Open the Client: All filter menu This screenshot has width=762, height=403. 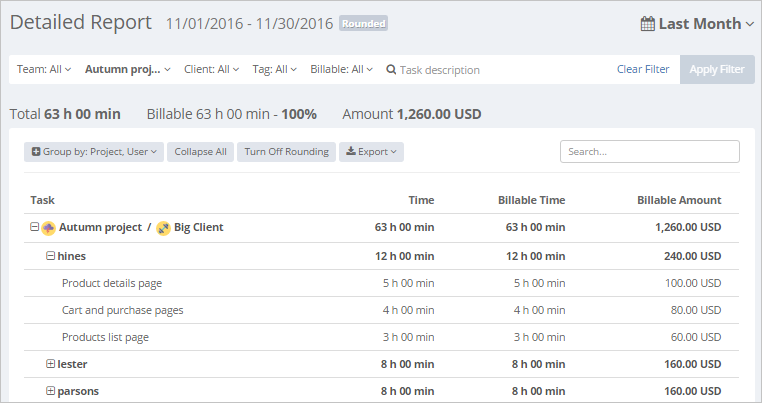(211, 70)
